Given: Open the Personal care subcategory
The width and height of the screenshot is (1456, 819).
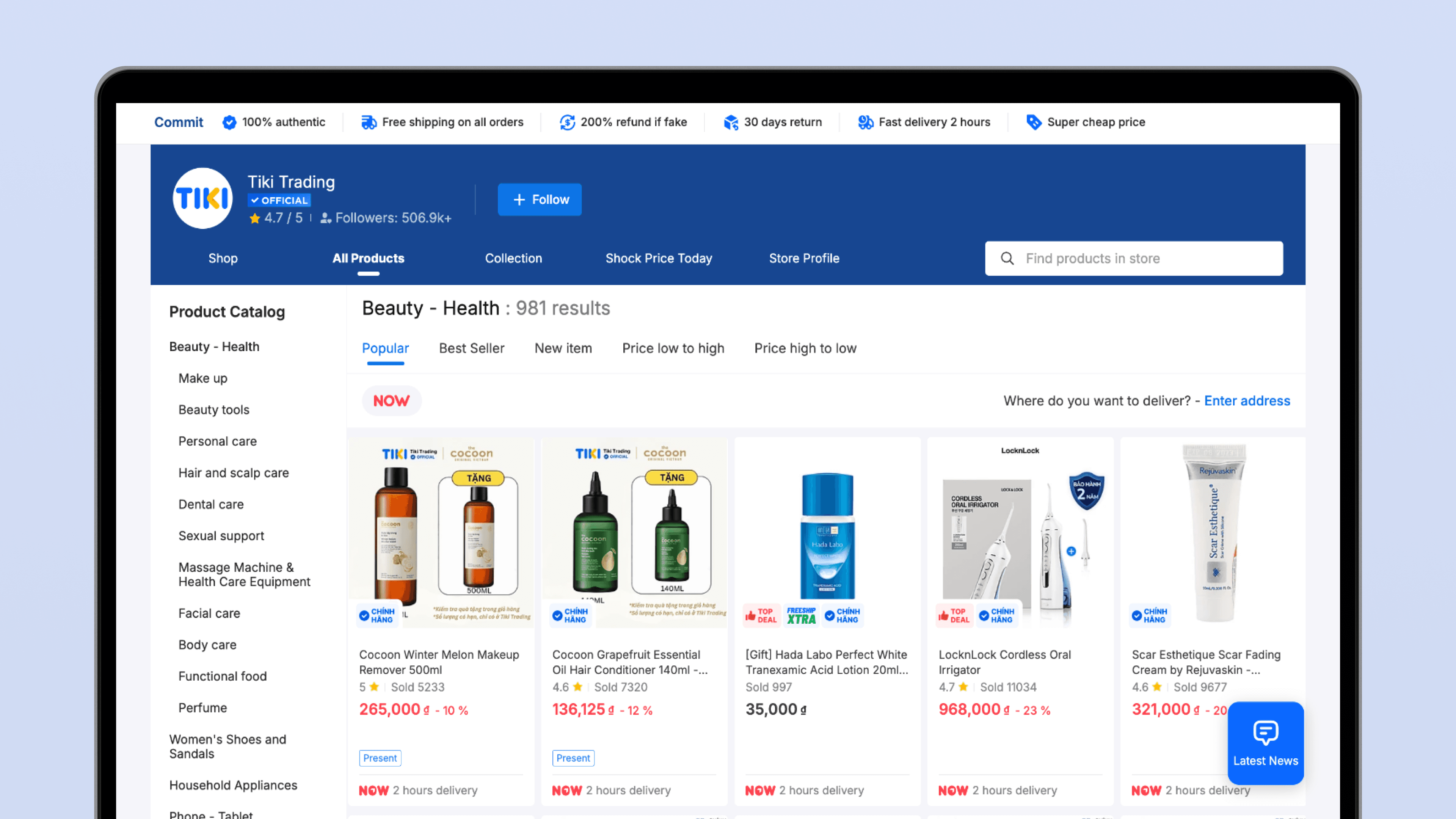Looking at the screenshot, I should point(218,441).
